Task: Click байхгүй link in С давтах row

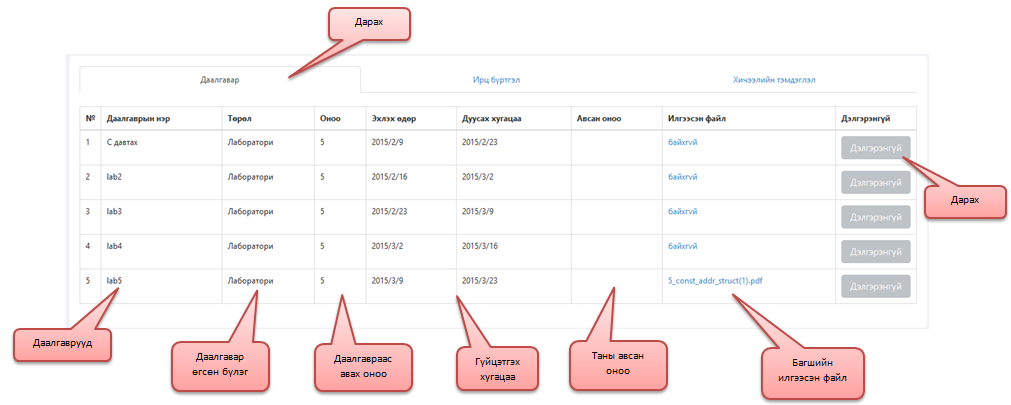Action: (682, 142)
